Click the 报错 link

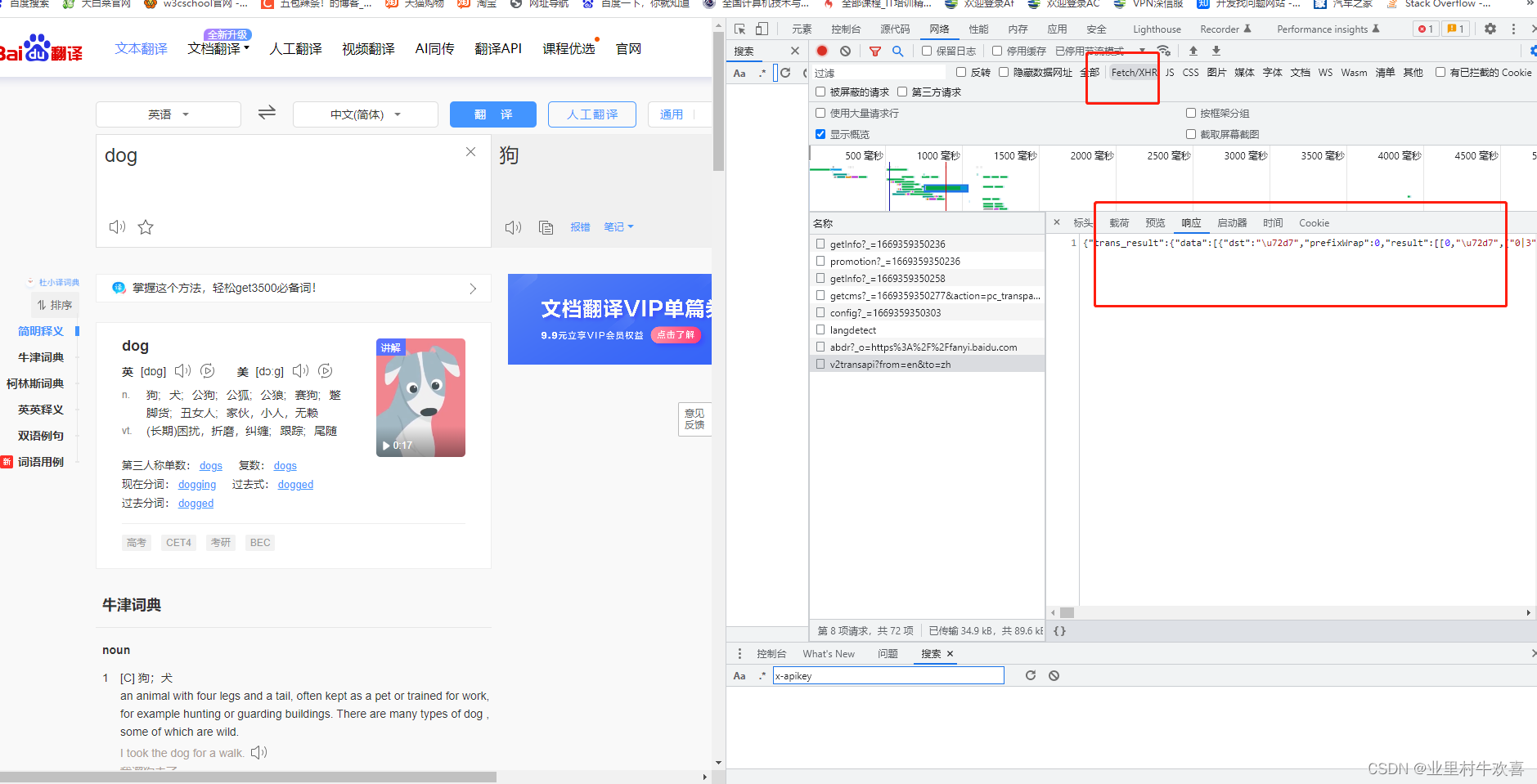point(580,227)
